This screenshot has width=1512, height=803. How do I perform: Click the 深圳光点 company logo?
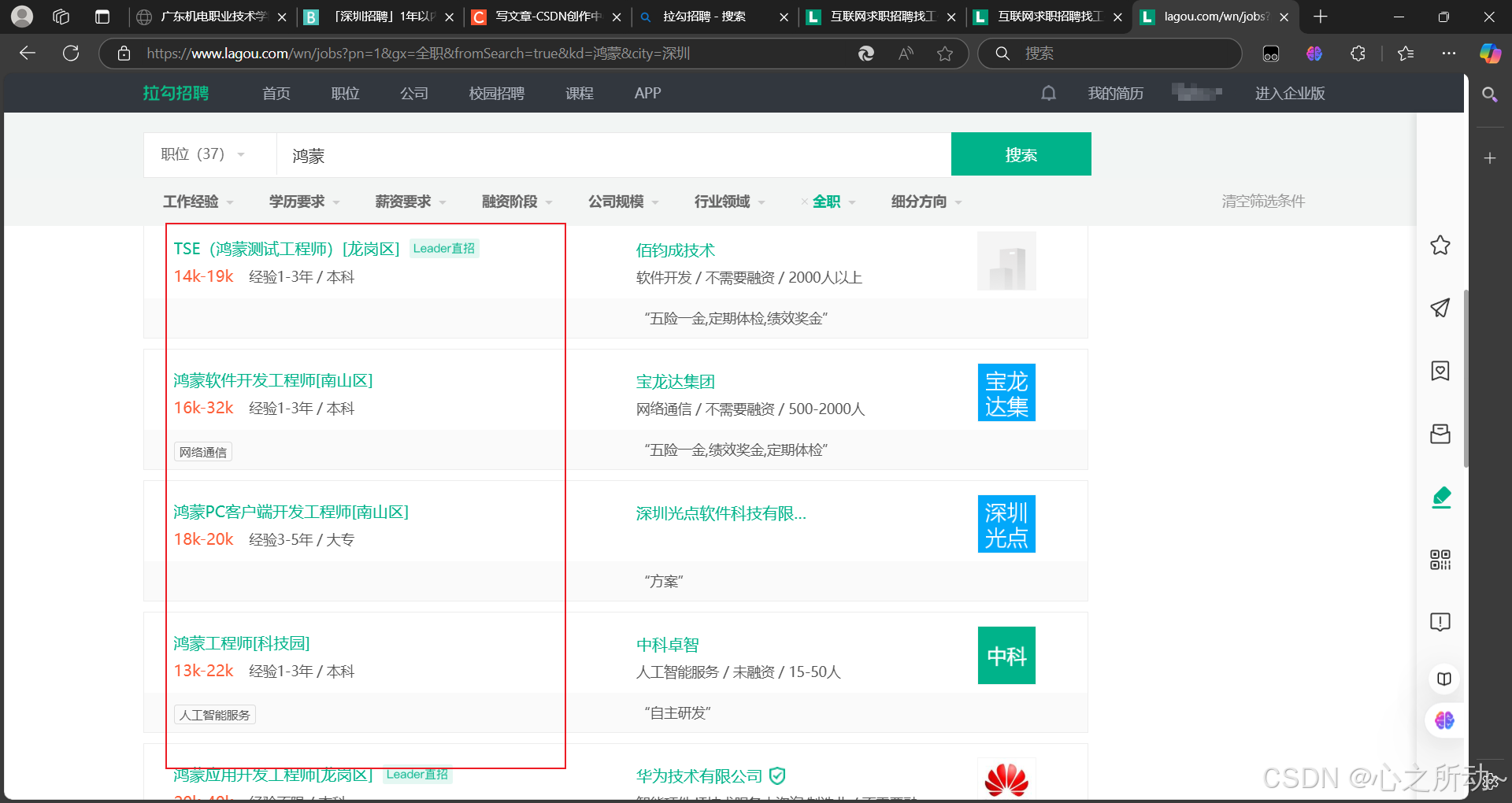1006,524
